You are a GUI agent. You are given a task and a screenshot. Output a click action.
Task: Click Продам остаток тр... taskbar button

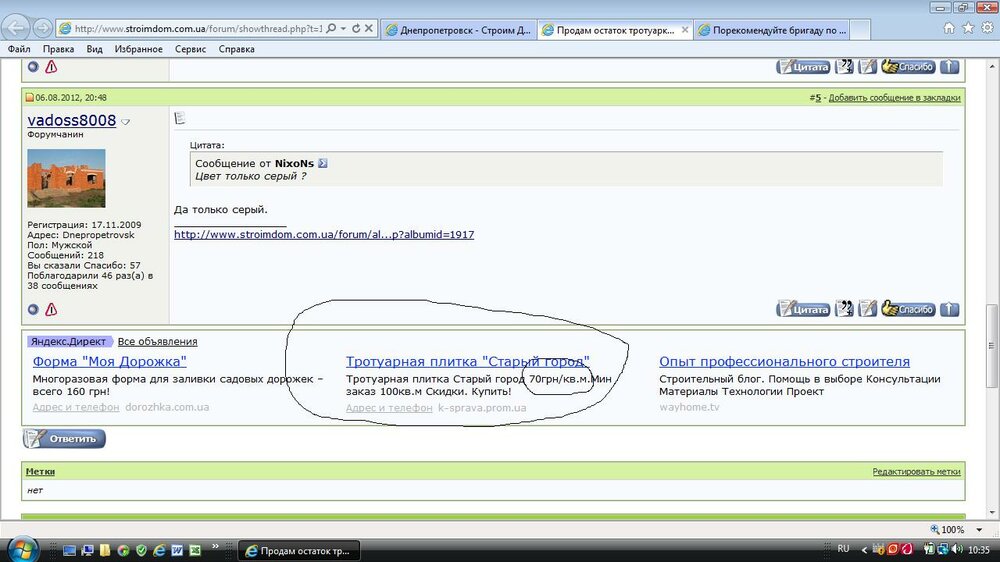(x=298, y=551)
